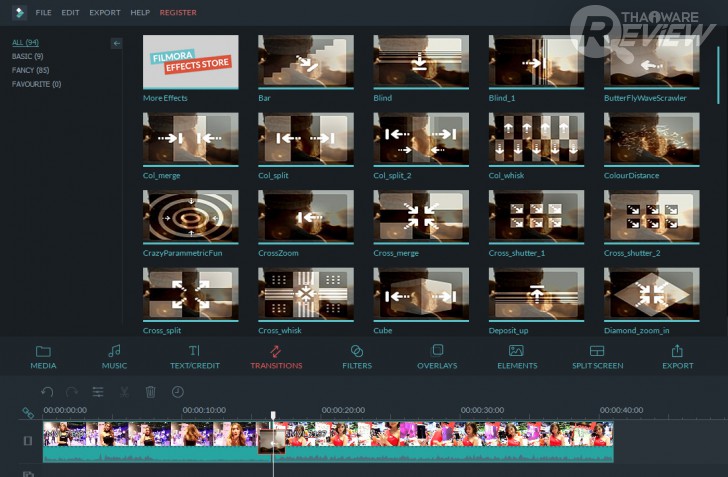Pick the Col_whisk transition
728x477 pixels.
coord(536,139)
